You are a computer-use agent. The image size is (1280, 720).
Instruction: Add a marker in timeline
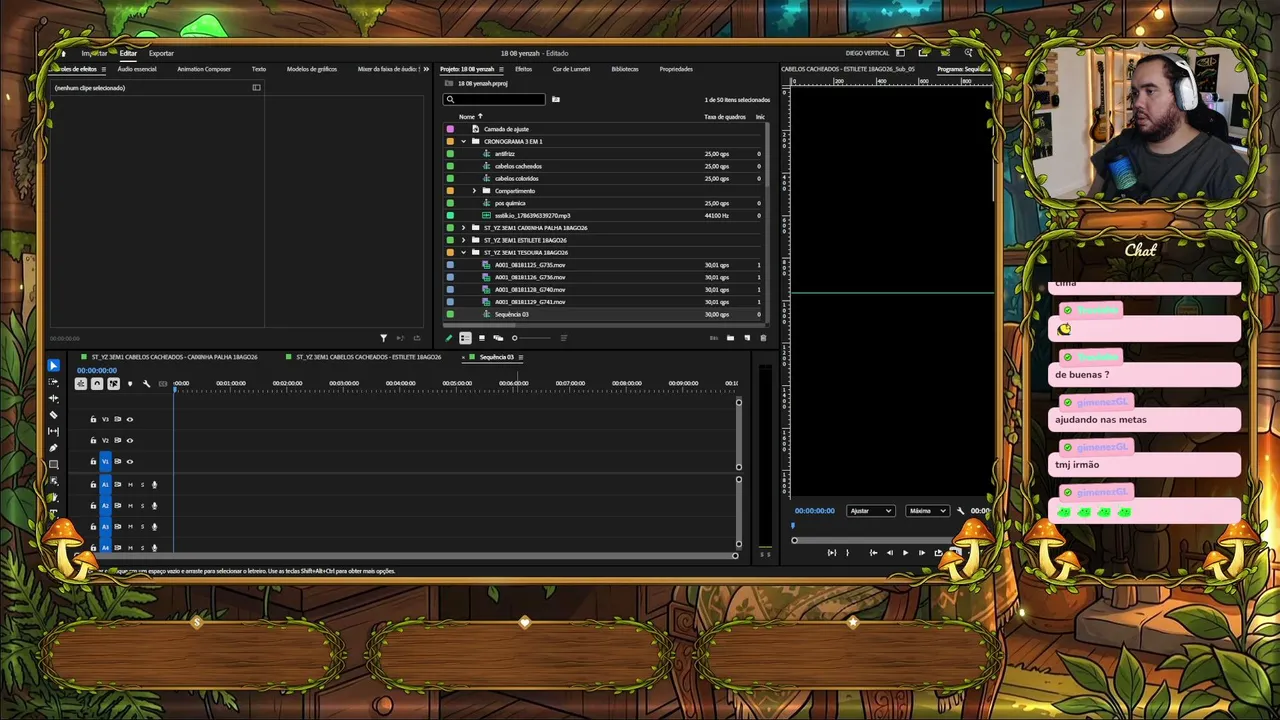pos(130,384)
